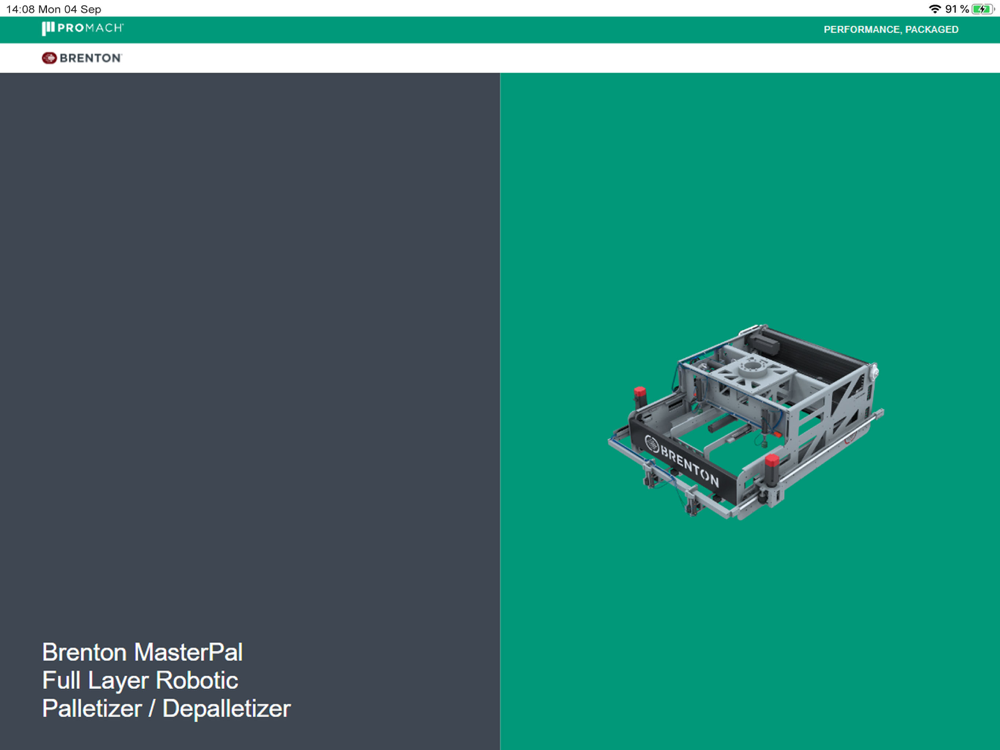
Task: Select the MasterPal machine 3D render
Action: (x=746, y=422)
